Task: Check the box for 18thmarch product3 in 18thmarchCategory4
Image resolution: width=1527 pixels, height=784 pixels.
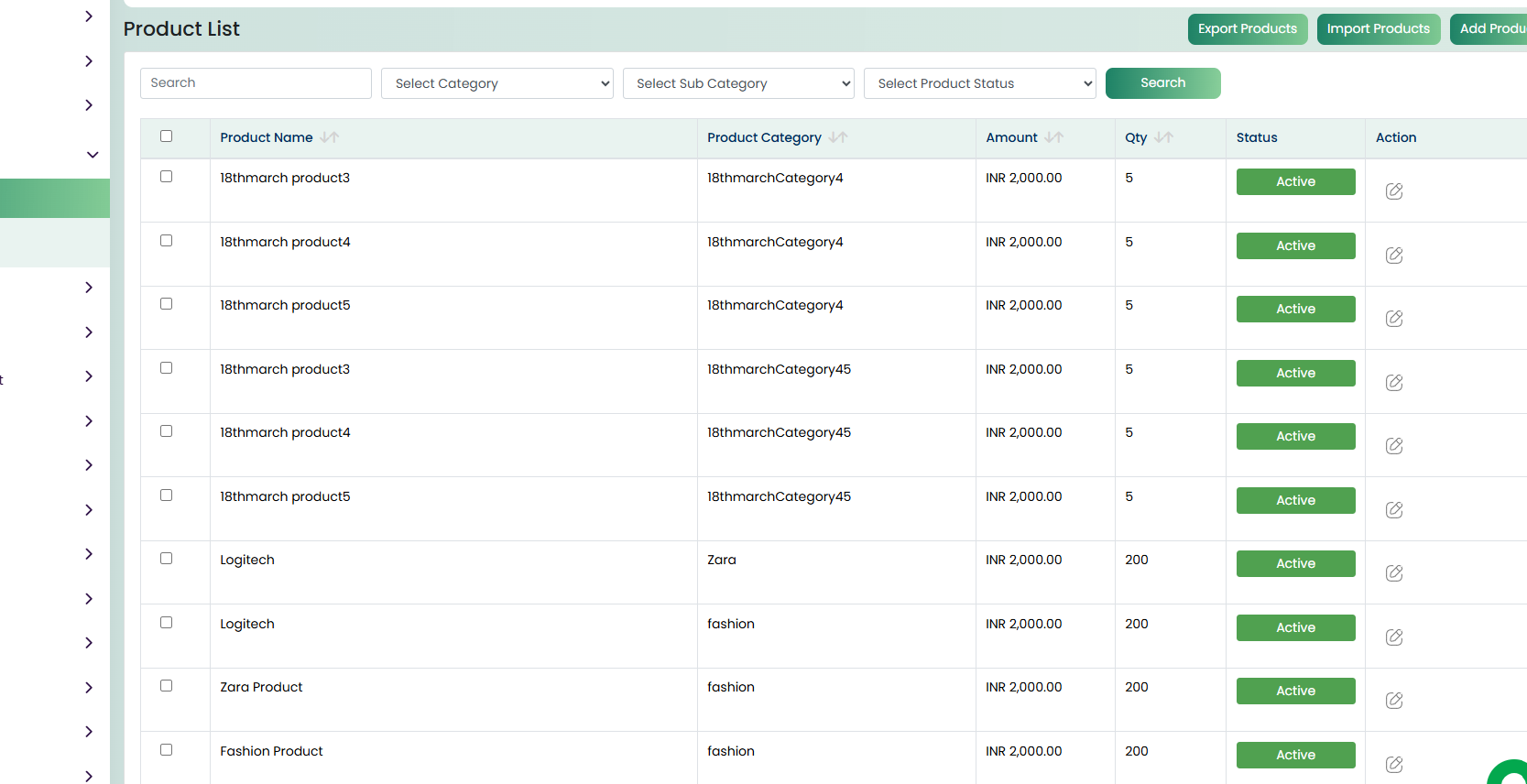Action: pos(166,177)
